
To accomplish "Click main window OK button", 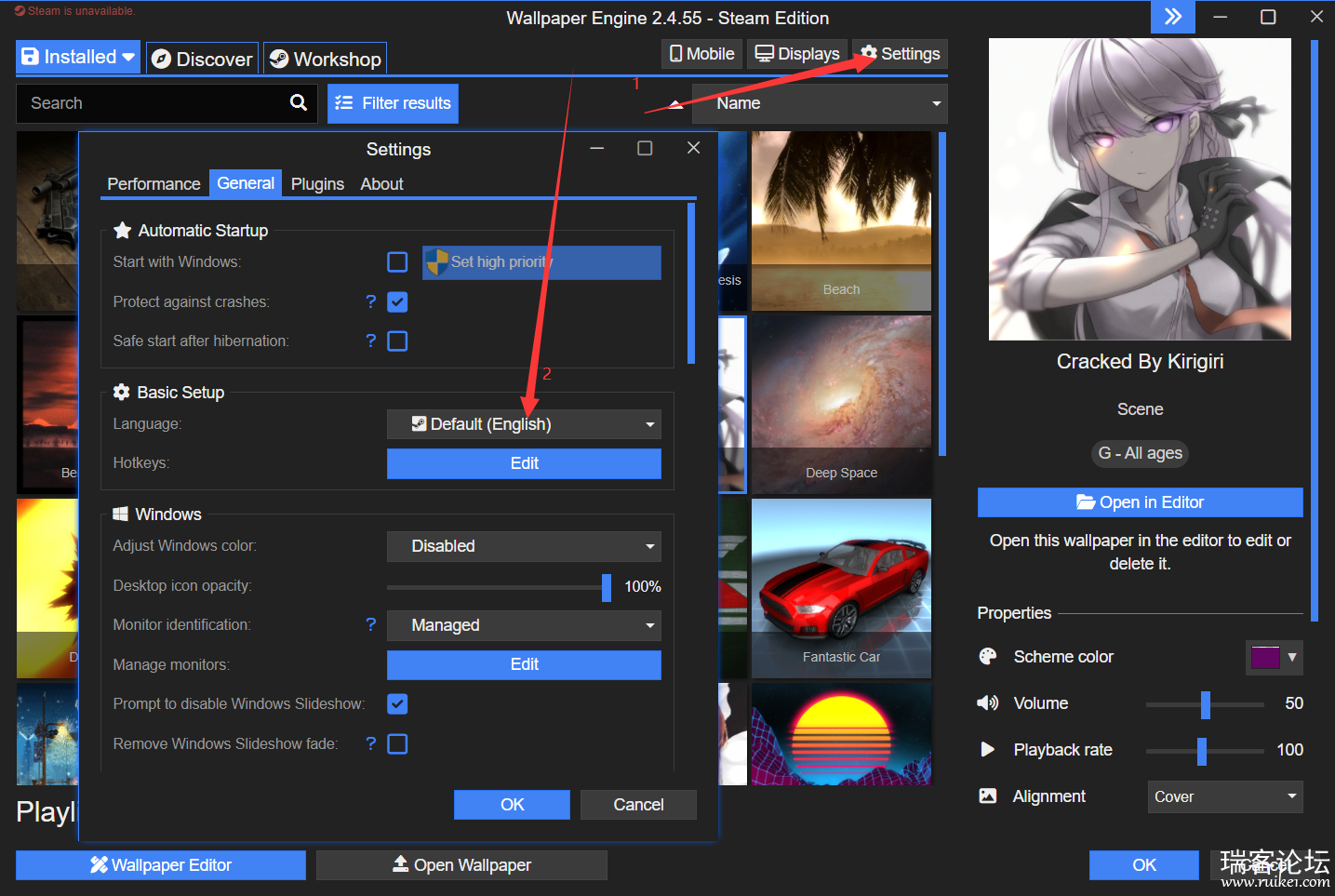I will pyautogui.click(x=1143, y=864).
